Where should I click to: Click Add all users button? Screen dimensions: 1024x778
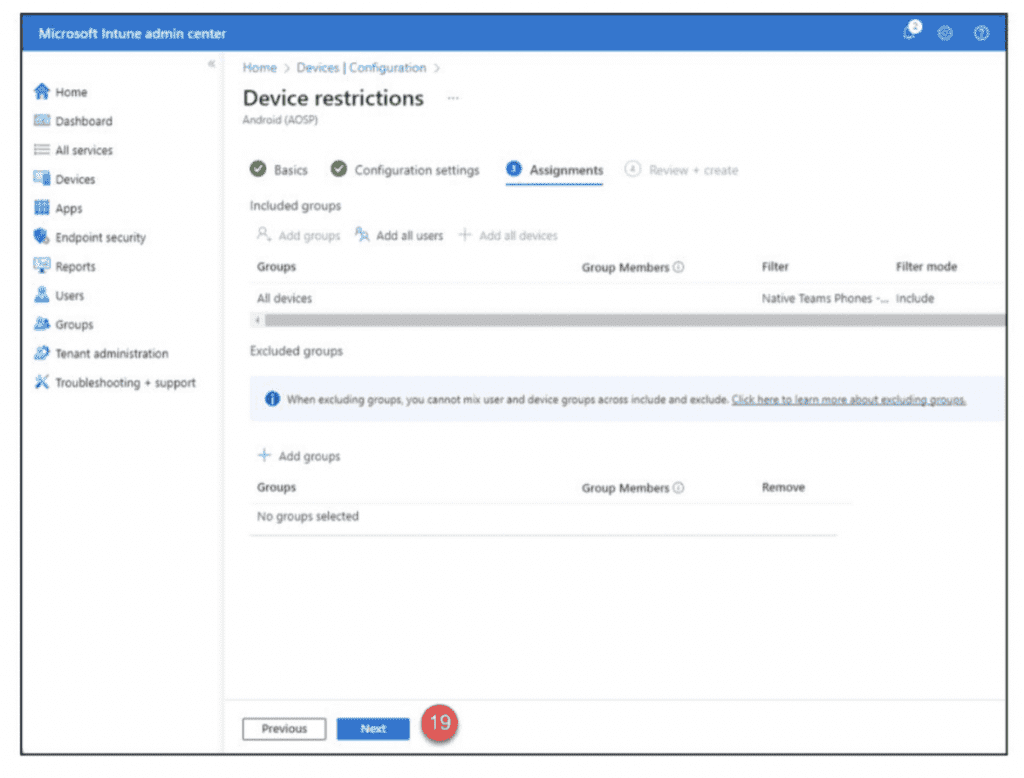click(x=398, y=235)
